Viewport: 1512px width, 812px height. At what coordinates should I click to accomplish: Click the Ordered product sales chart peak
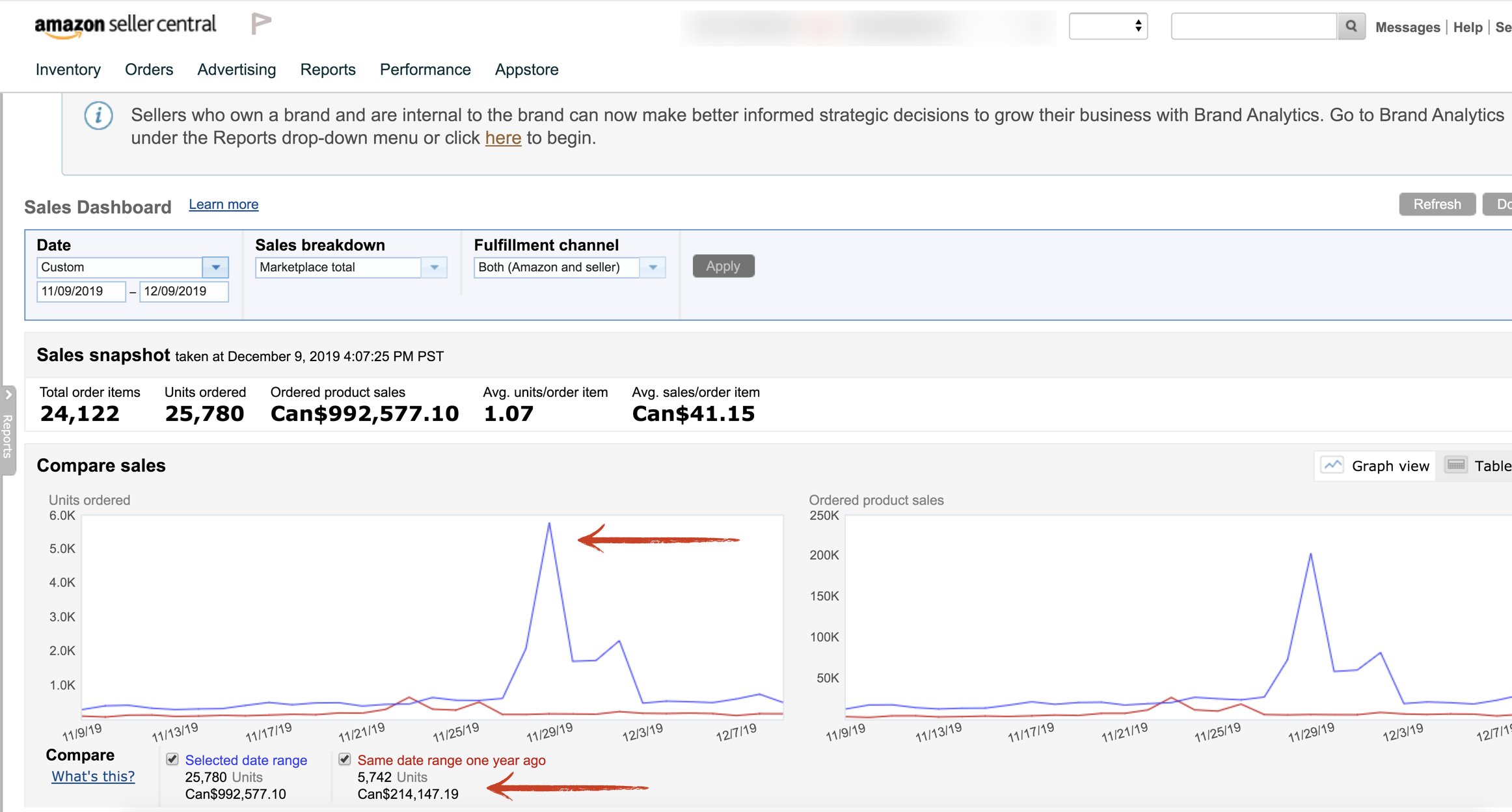tap(1310, 554)
